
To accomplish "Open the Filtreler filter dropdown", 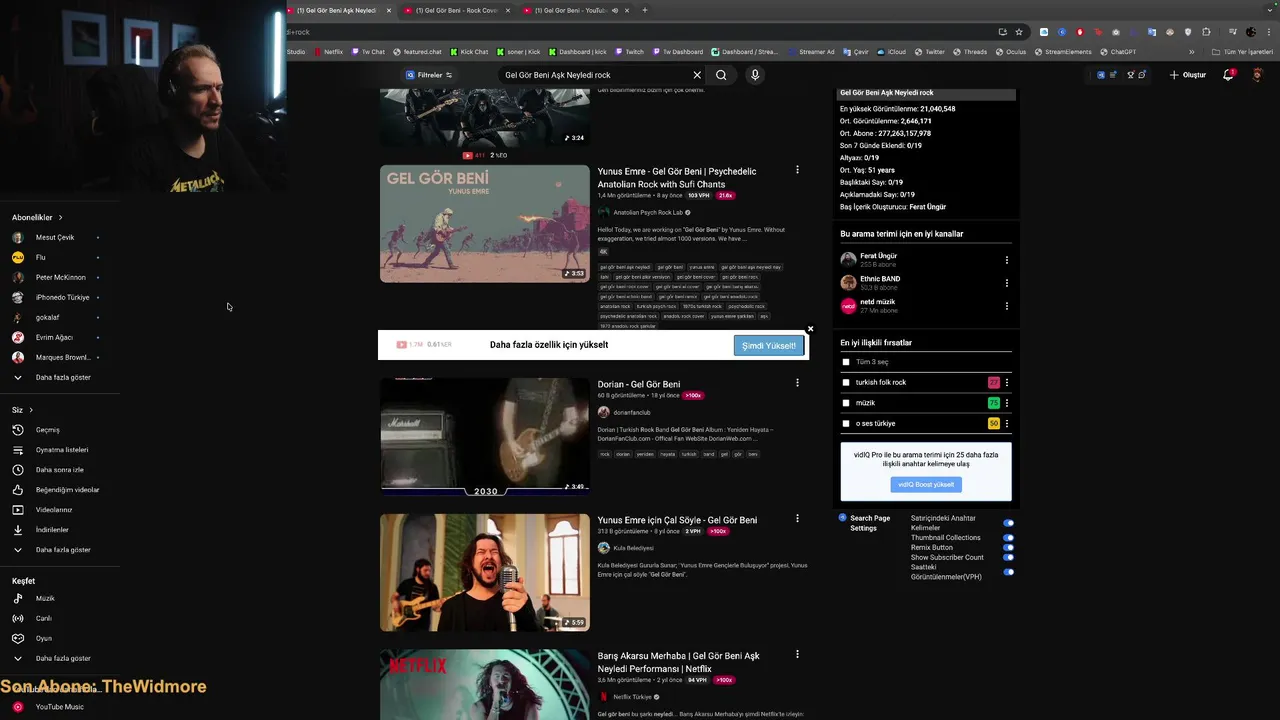I will 429,75.
